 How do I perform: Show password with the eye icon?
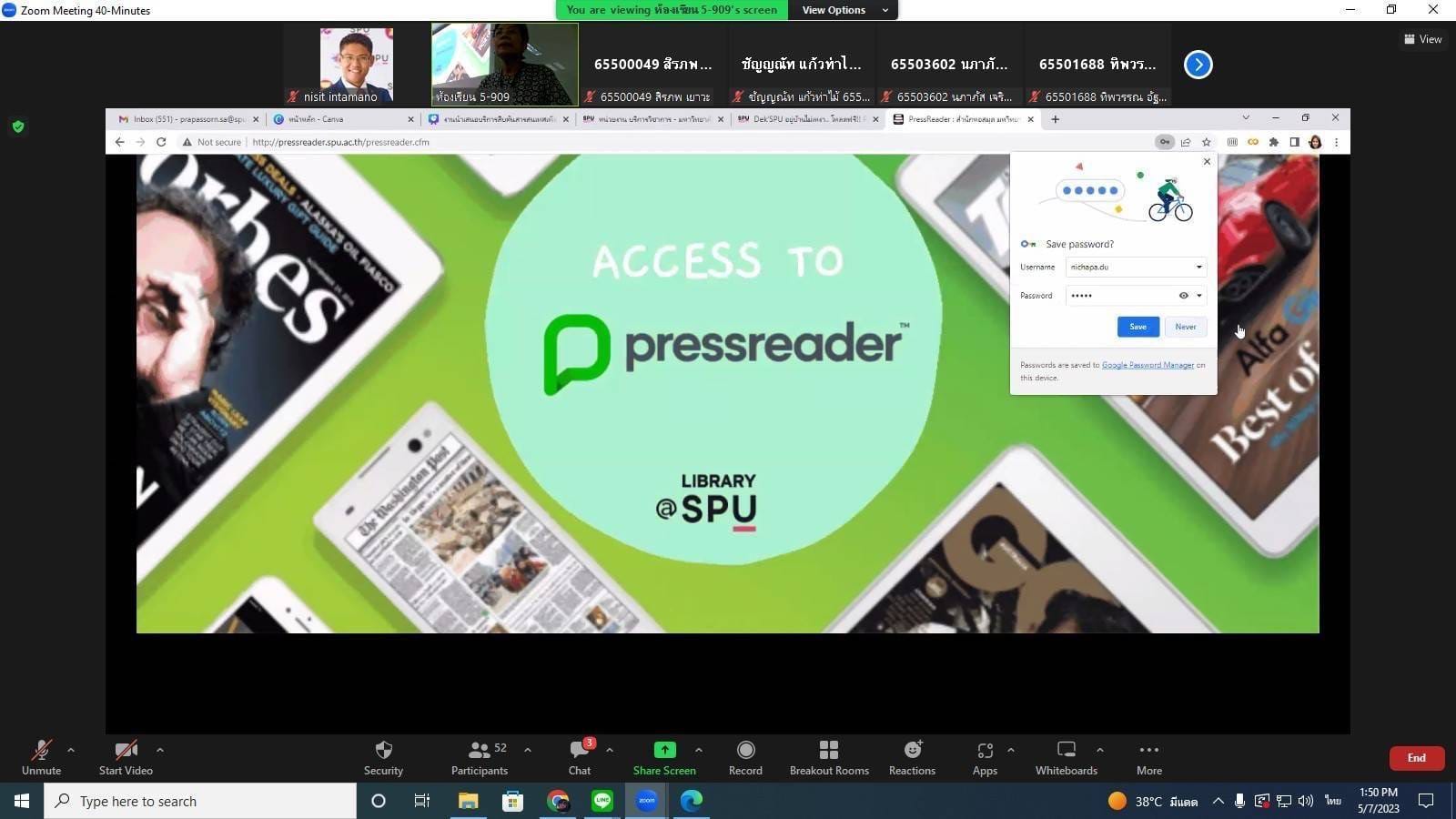click(1183, 296)
